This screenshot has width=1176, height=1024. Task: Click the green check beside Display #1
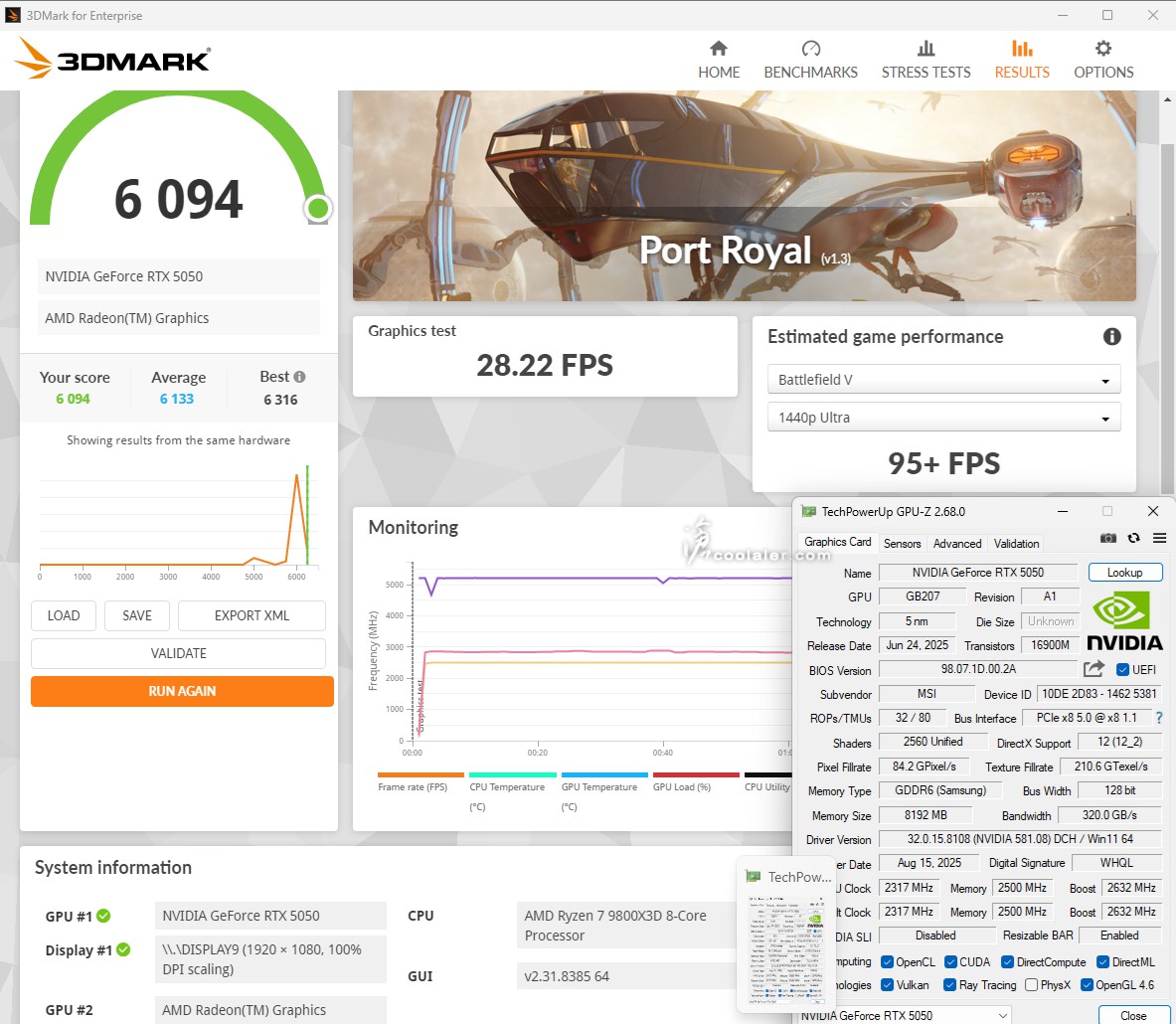pyautogui.click(x=123, y=949)
